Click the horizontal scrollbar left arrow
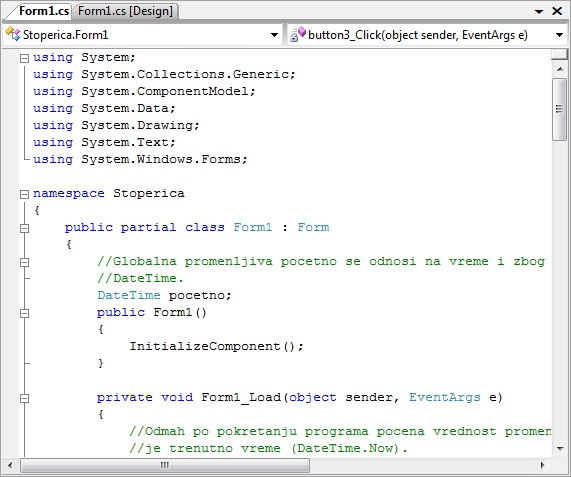The height and width of the screenshot is (477, 571). coord(10,465)
